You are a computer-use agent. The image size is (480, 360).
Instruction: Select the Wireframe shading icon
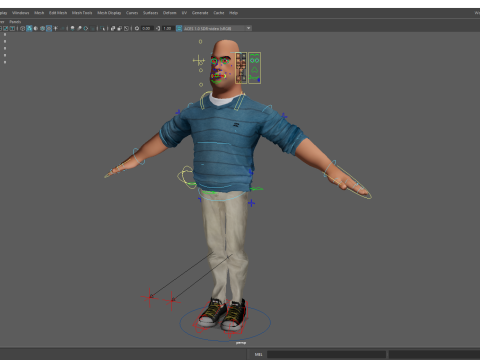pyautogui.click(x=22, y=28)
